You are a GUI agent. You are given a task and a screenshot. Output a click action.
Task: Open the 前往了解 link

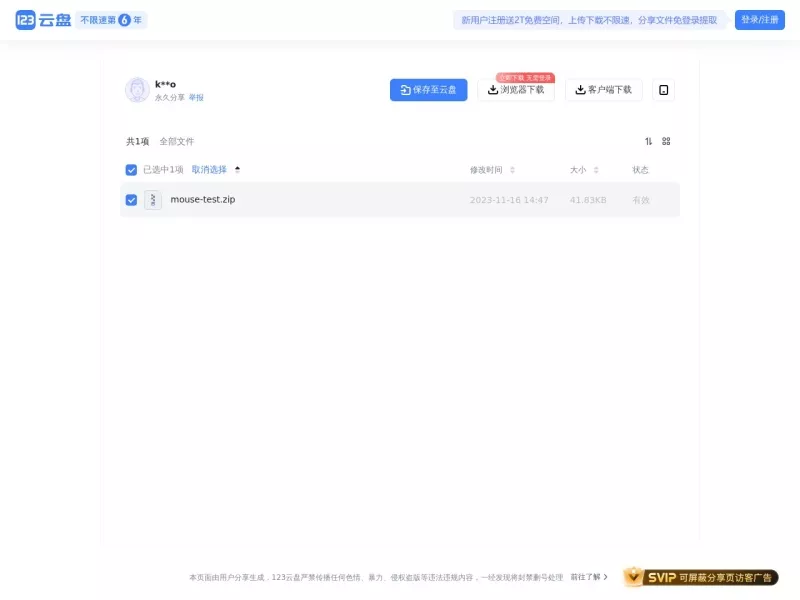click(589, 577)
